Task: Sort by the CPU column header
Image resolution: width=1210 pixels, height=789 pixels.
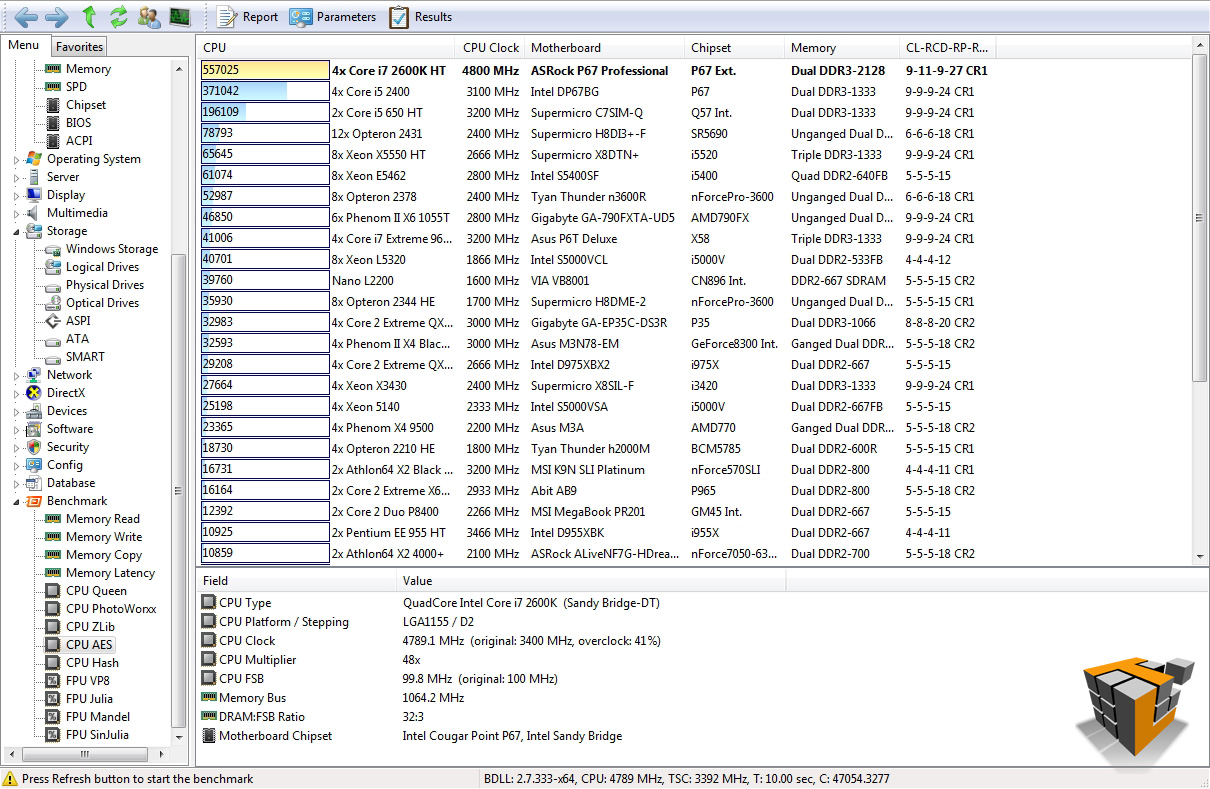Action: (x=327, y=47)
